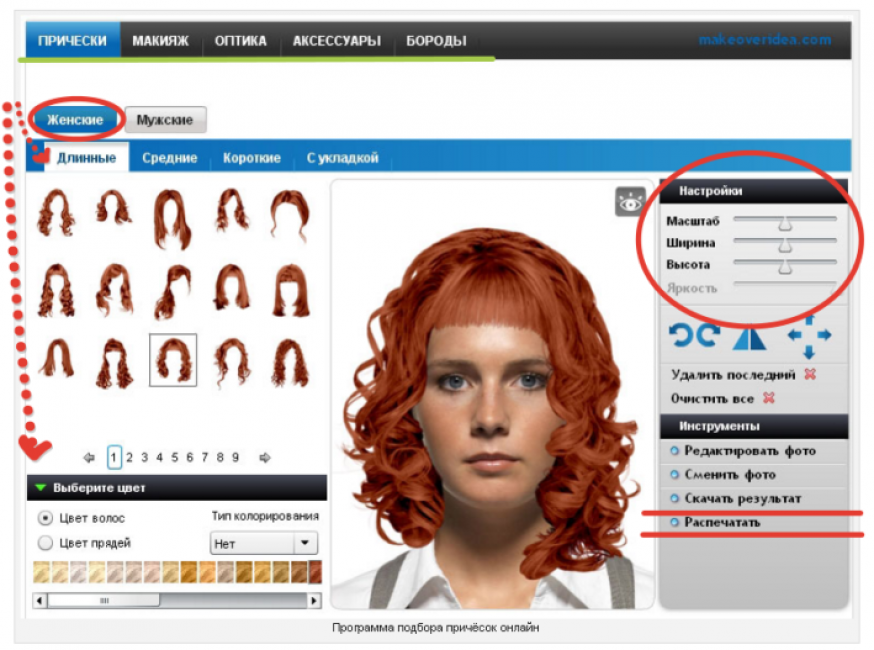Screen dimensions: 874x650
Task: Click the mirror flip triangle icon
Action: tap(748, 337)
